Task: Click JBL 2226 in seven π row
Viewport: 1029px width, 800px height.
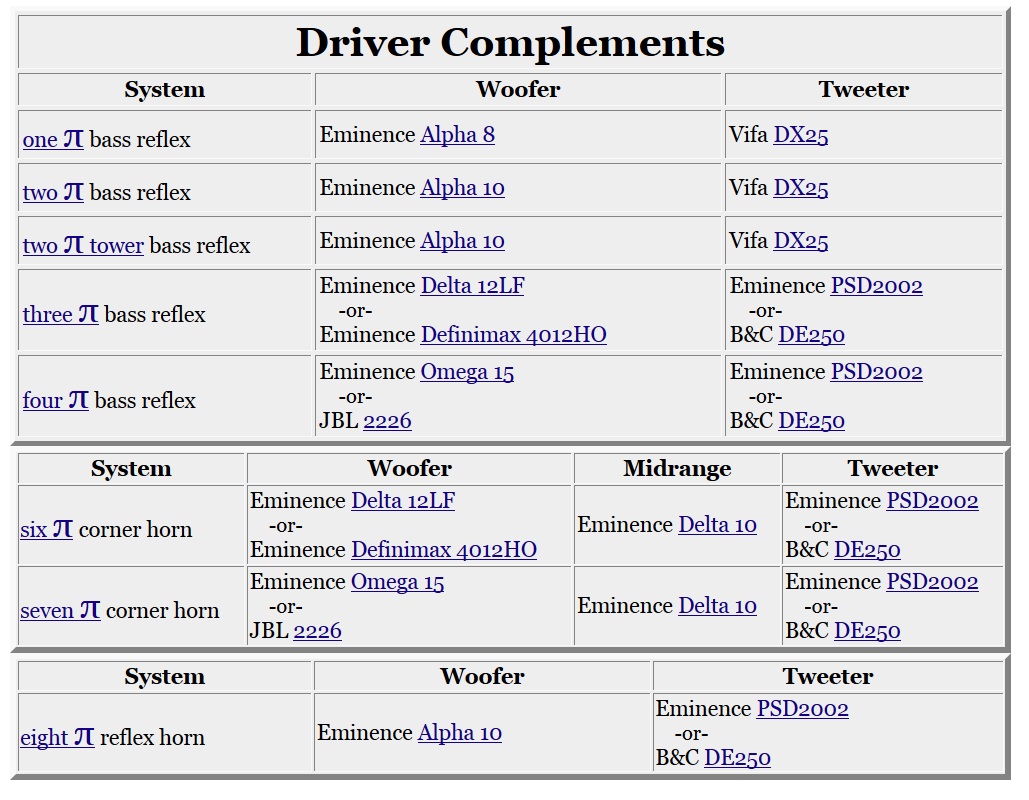Action: click(318, 631)
